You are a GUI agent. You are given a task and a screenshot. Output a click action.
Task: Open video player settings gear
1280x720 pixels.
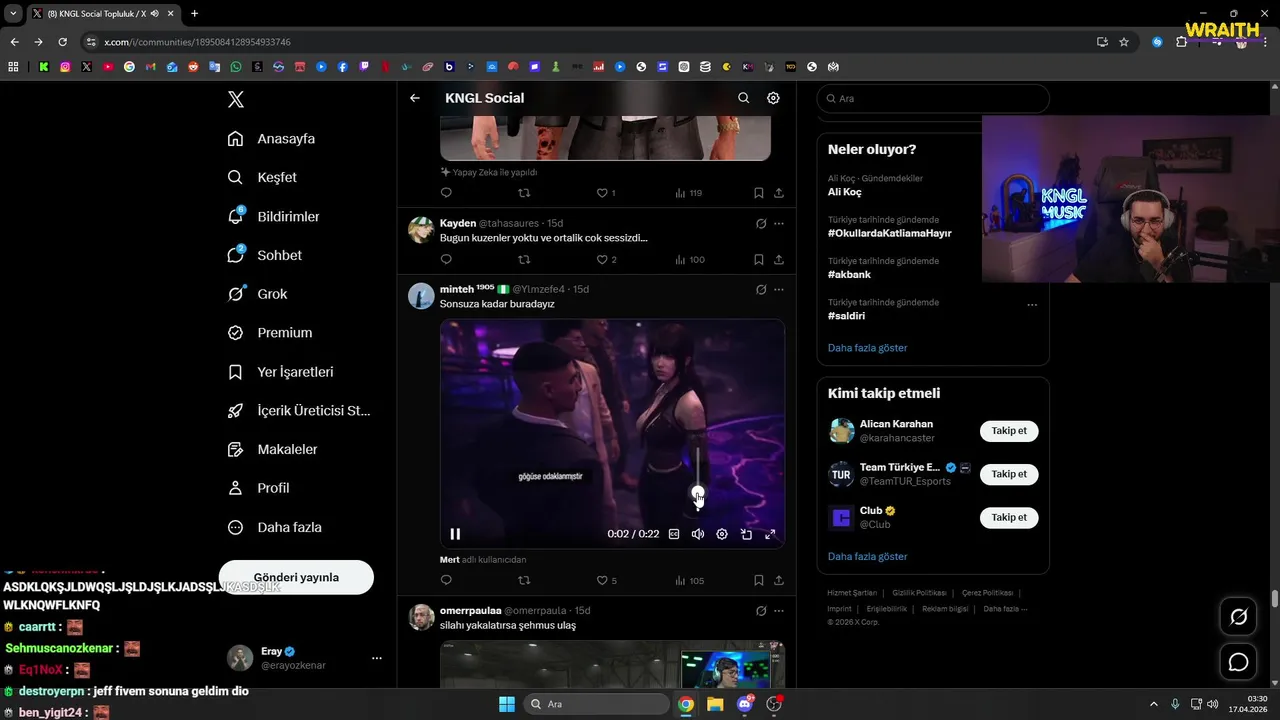point(722,534)
